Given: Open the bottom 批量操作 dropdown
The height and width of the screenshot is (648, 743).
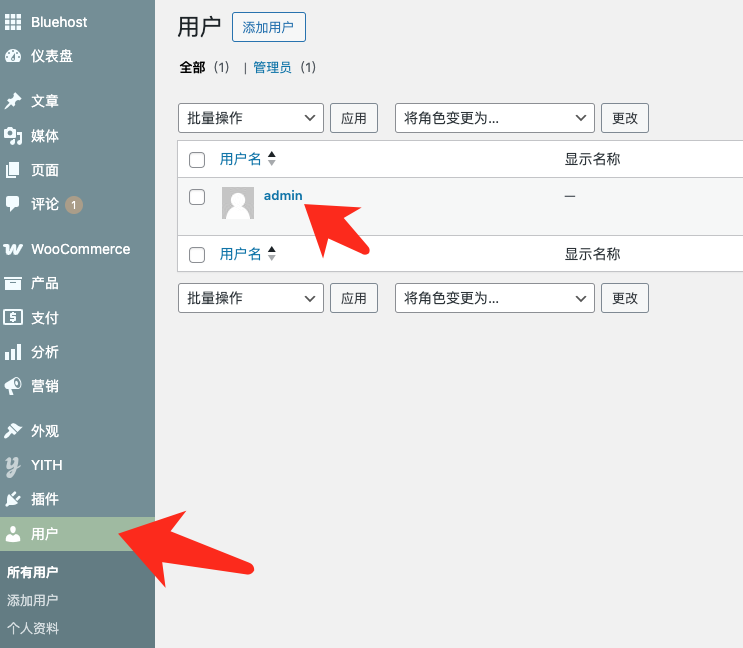Looking at the screenshot, I should pos(251,298).
